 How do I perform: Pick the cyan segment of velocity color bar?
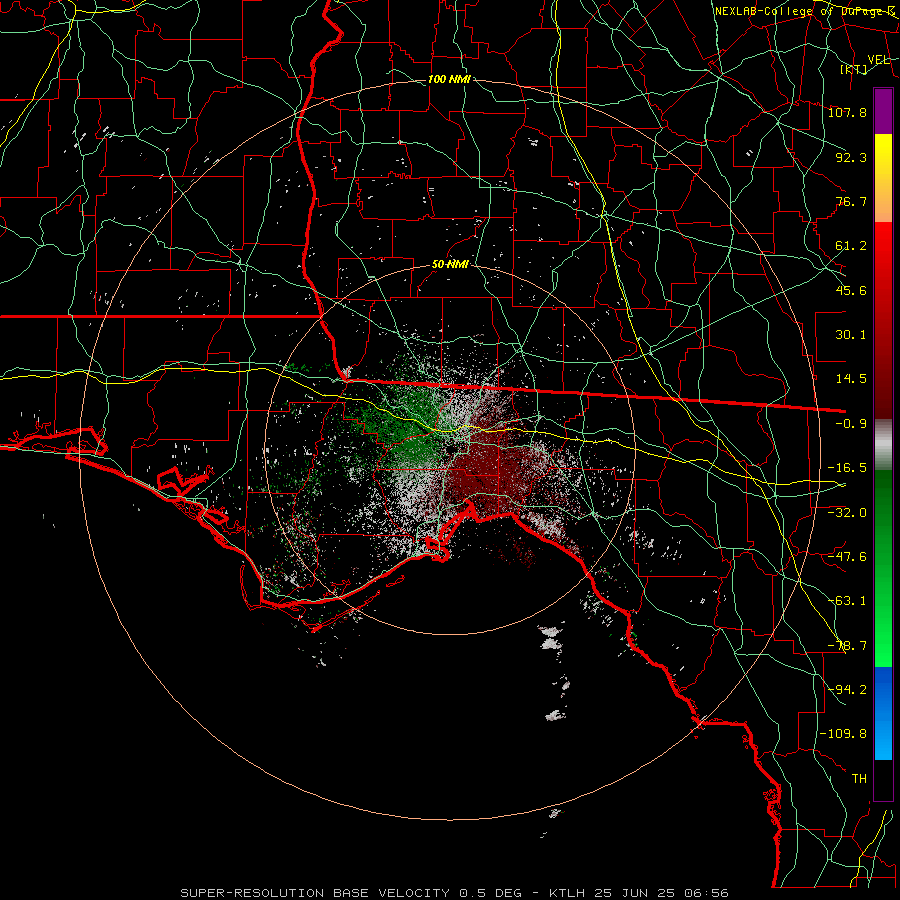tap(883, 739)
